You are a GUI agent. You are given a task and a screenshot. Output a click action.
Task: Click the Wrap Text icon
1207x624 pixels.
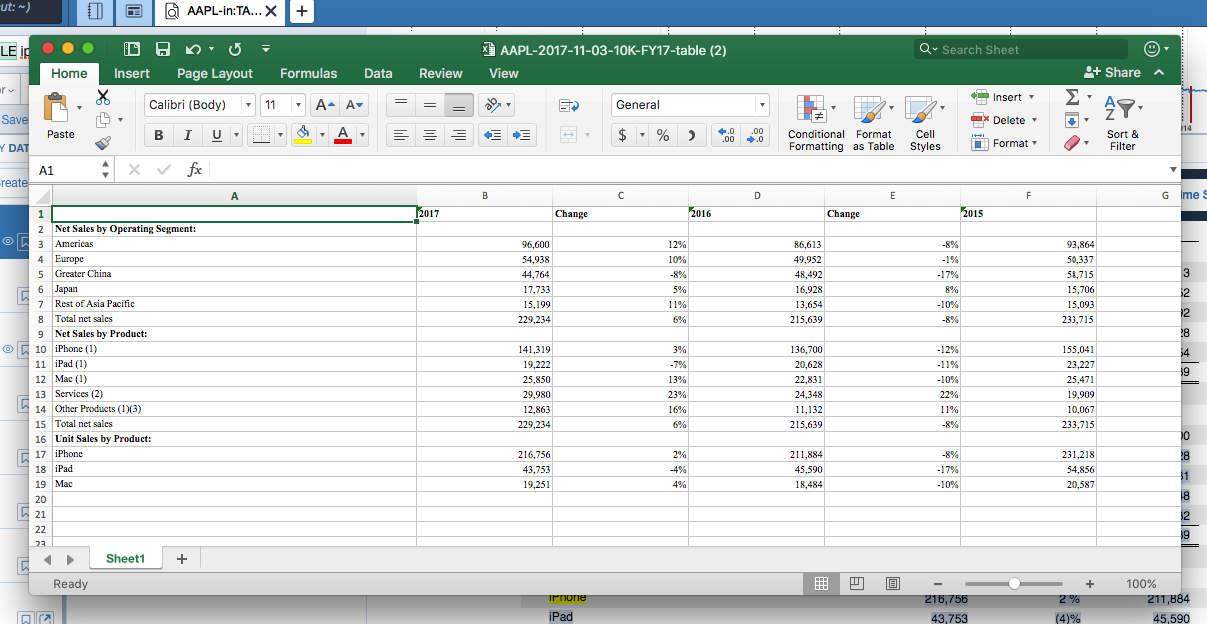[x=569, y=105]
